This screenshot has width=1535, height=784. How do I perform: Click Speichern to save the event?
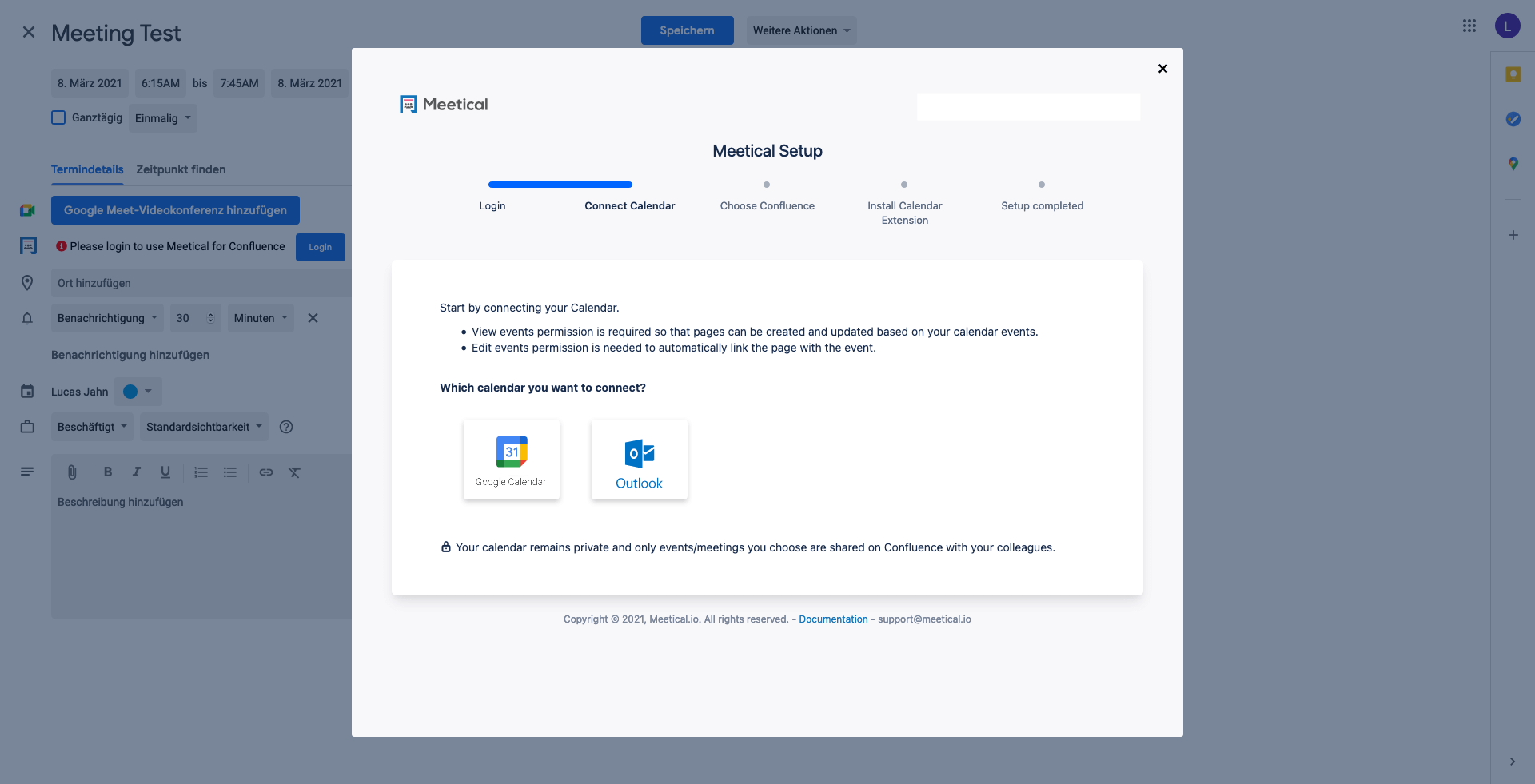coord(688,30)
